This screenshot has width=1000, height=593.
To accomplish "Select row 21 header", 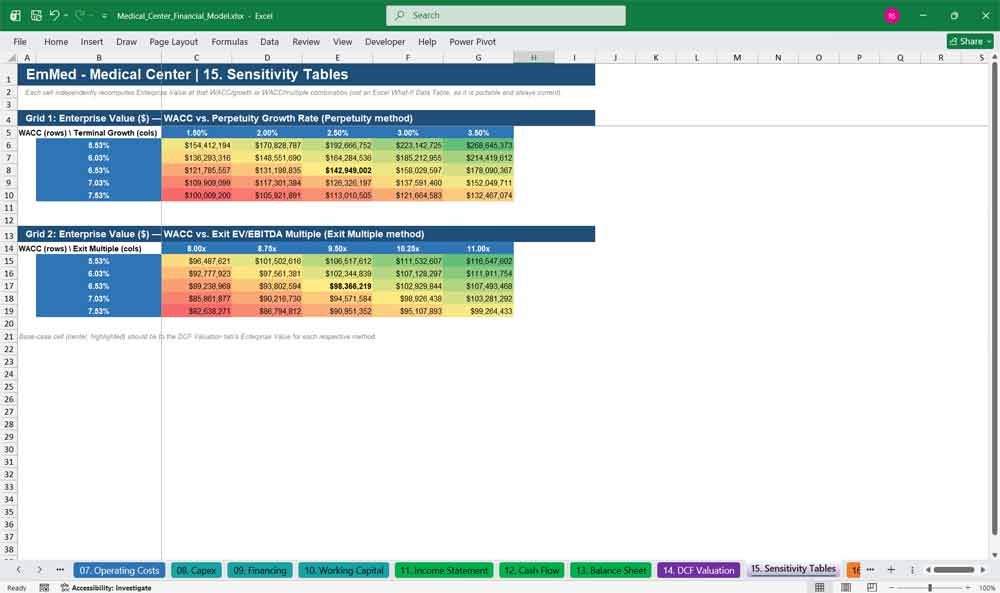I will click(x=9, y=337).
